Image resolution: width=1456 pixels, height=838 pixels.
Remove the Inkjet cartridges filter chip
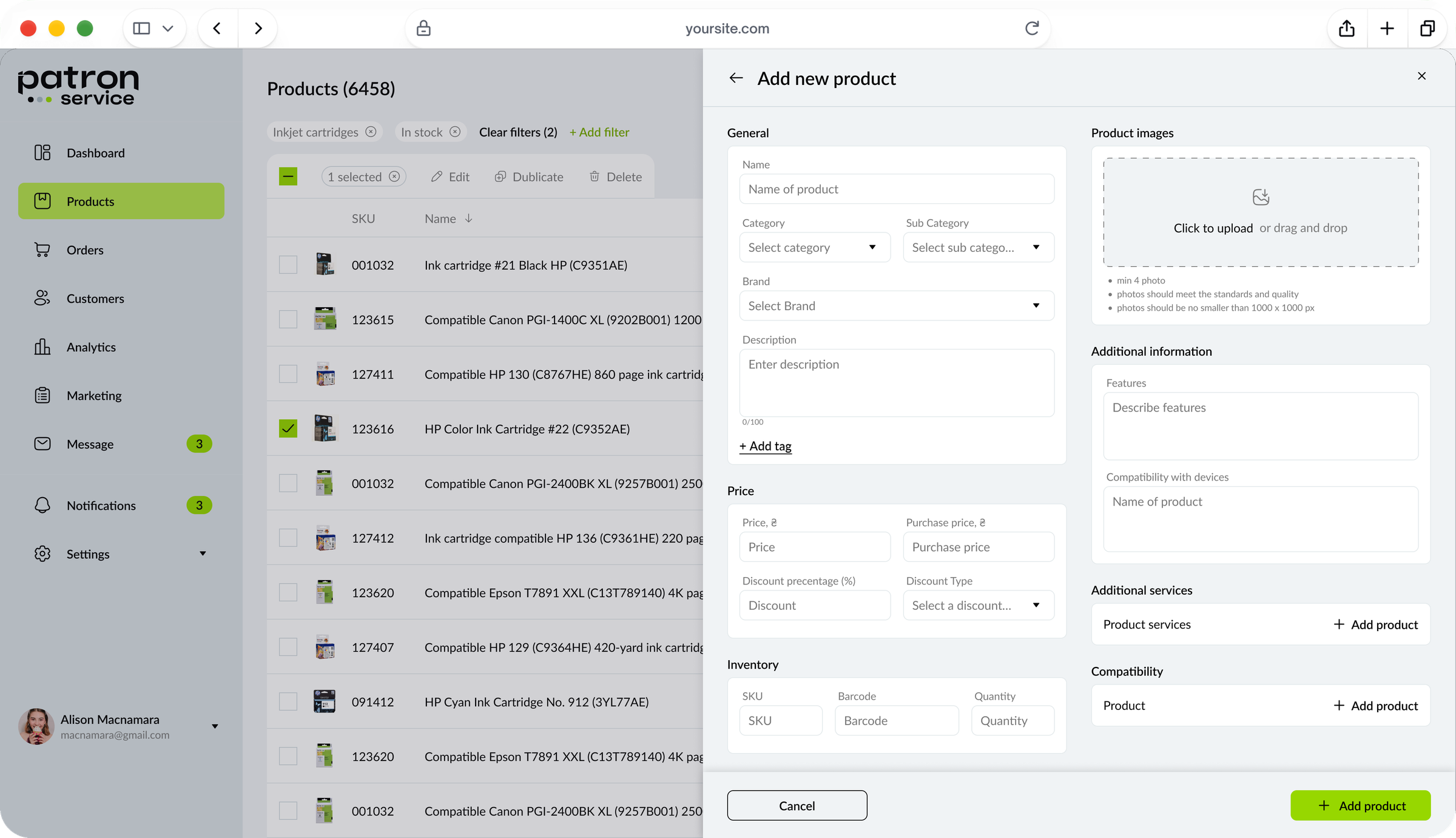coord(371,132)
